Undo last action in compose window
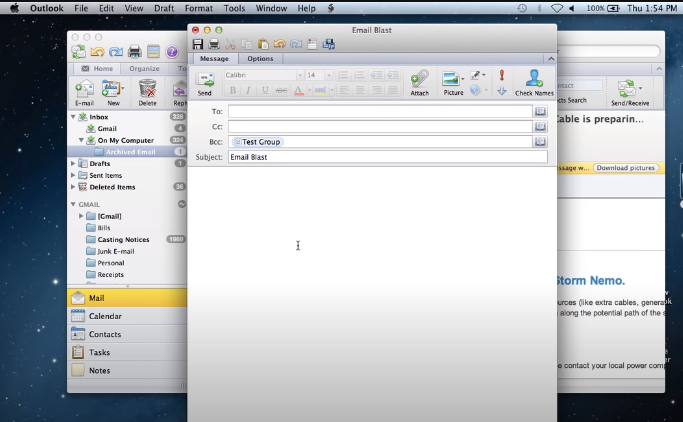 pos(280,44)
